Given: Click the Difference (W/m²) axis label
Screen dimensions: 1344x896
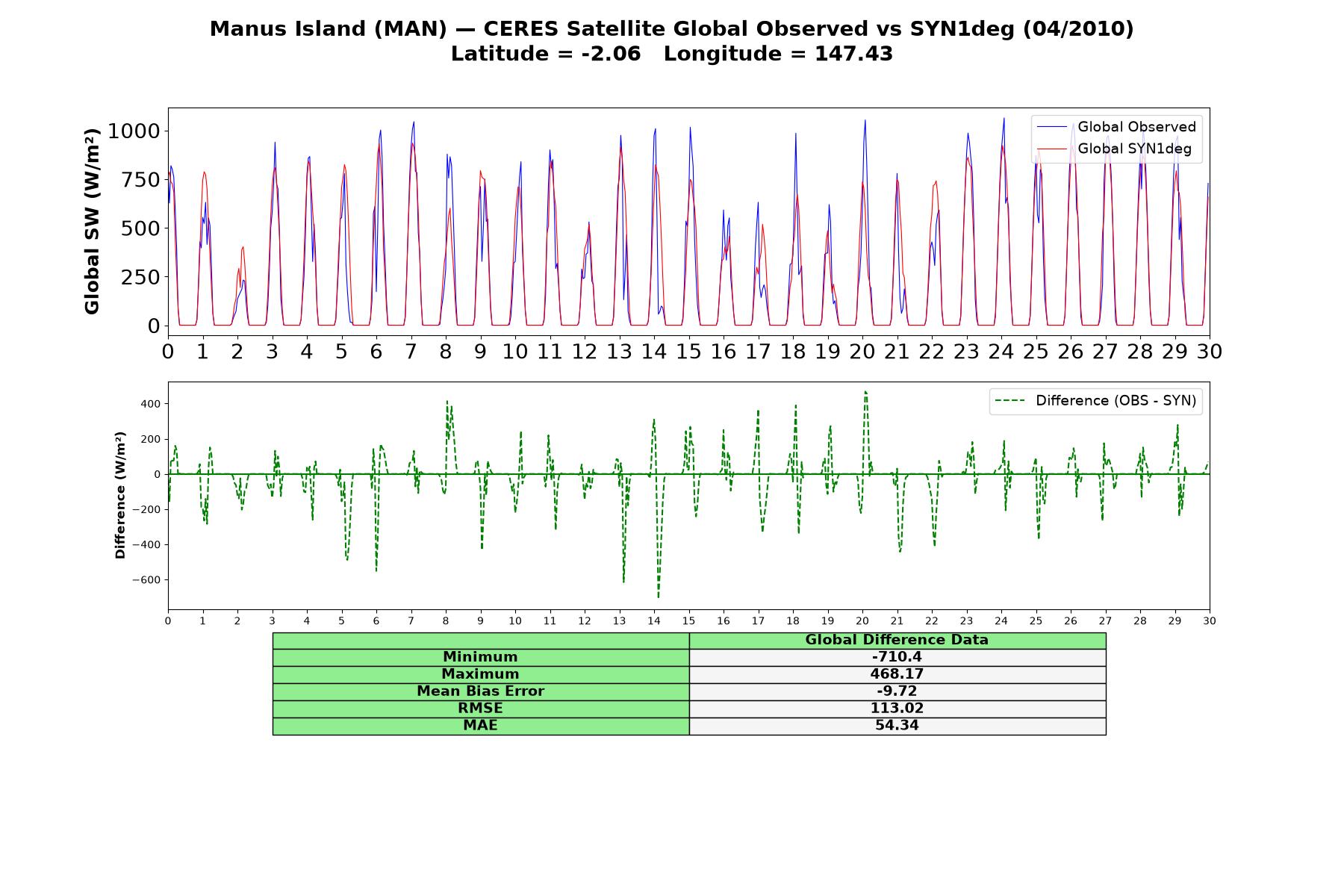Looking at the screenshot, I should (120, 495).
